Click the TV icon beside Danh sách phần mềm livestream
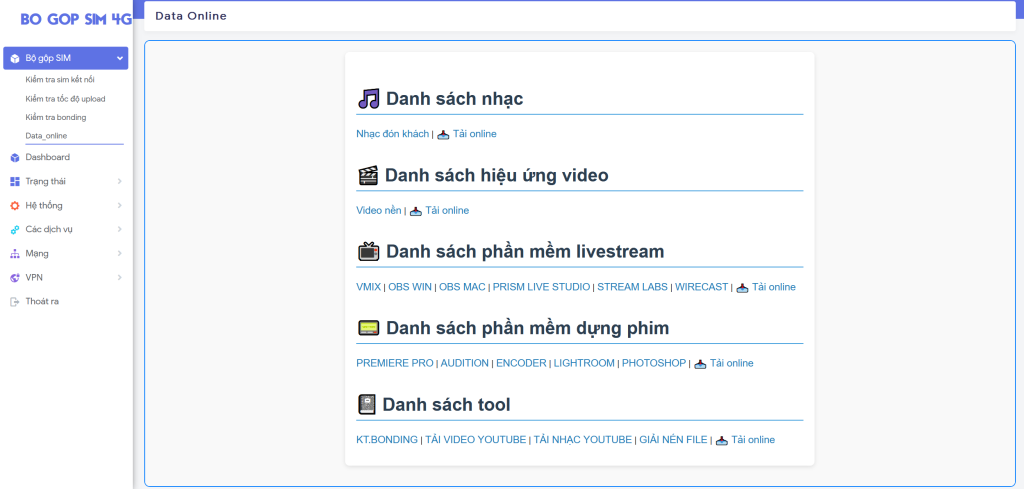The image size is (1024, 489). click(x=368, y=251)
